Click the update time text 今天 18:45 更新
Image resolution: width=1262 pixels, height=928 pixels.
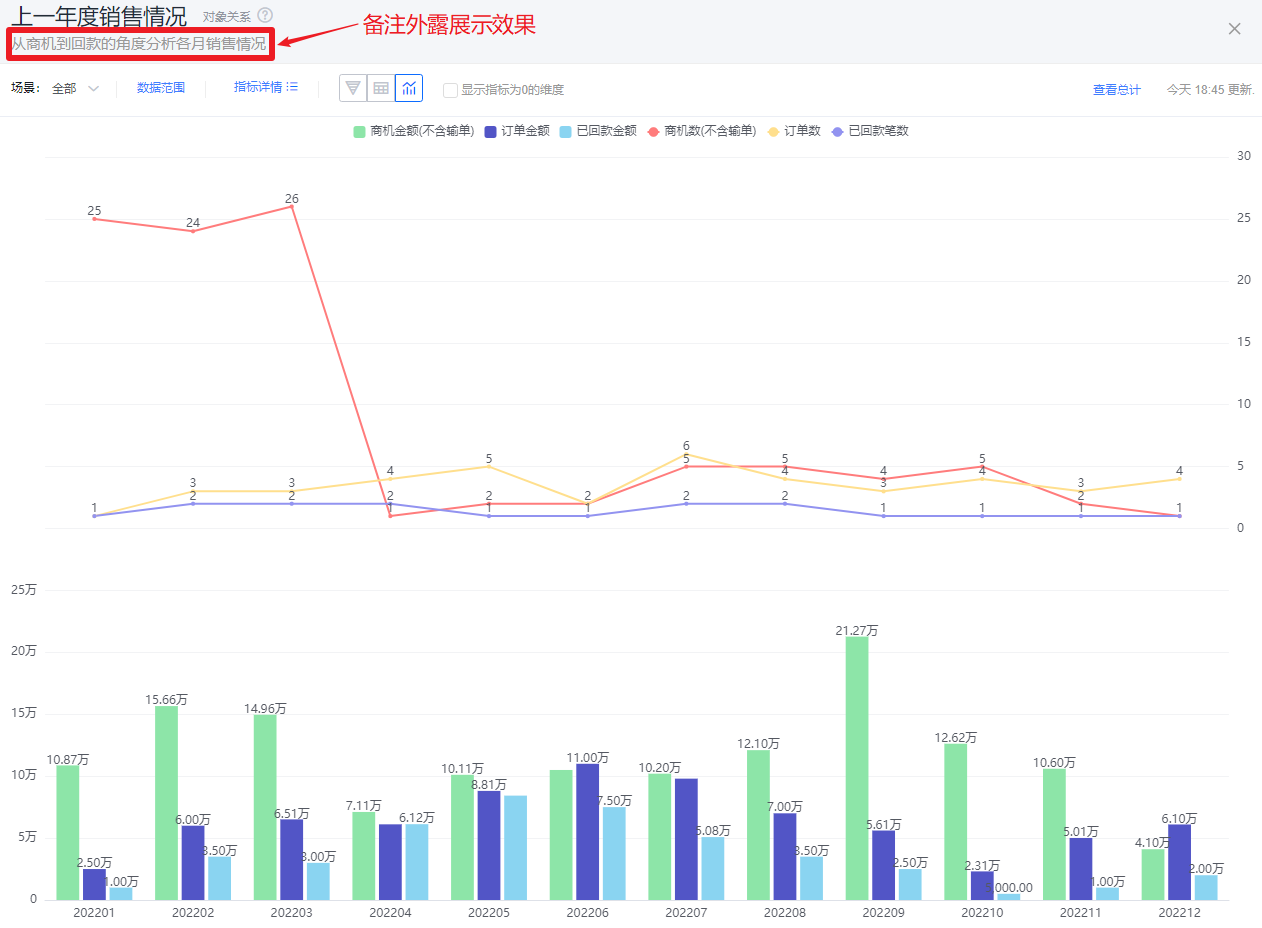click(x=1210, y=90)
